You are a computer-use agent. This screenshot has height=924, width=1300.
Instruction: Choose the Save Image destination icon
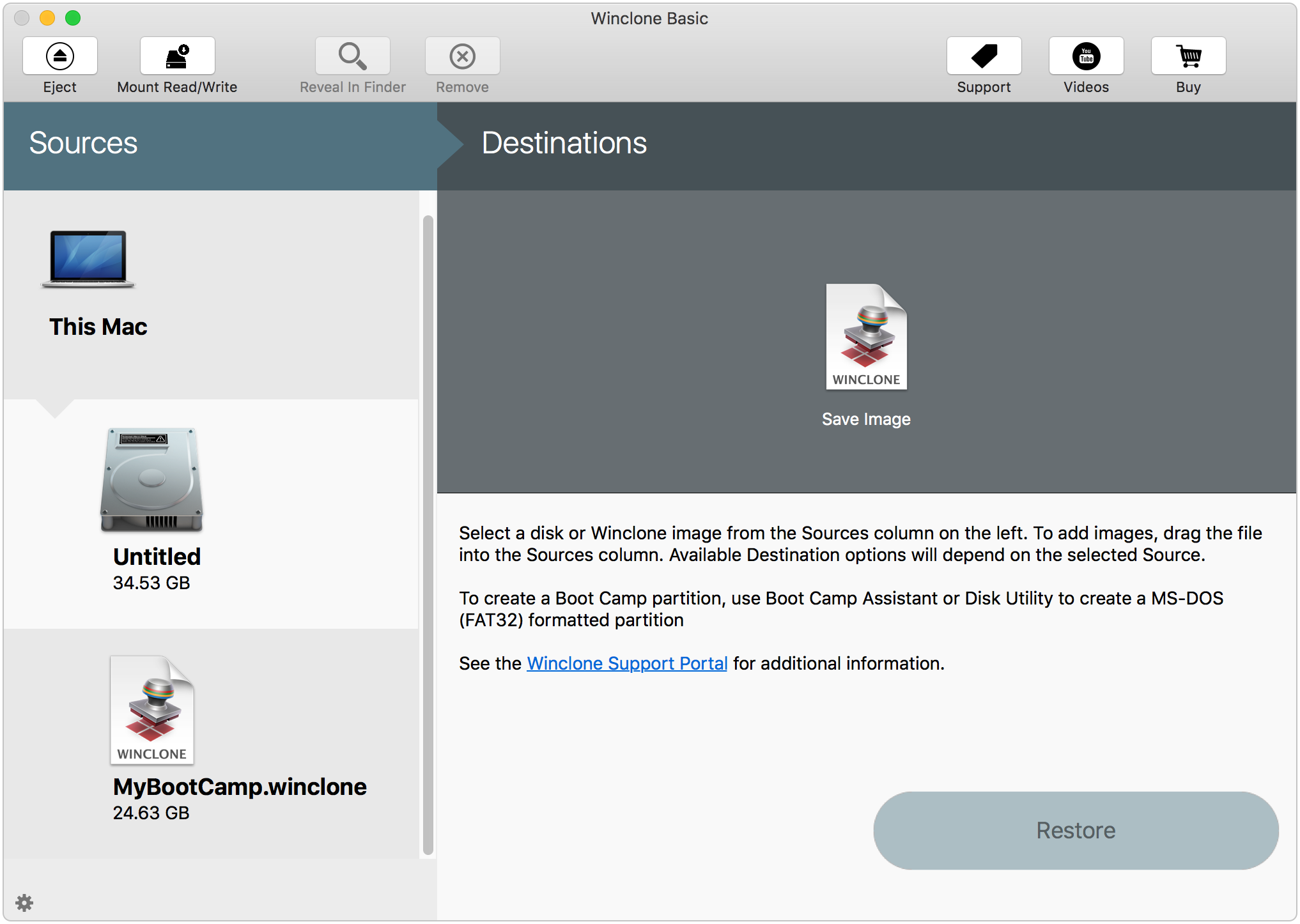point(866,337)
